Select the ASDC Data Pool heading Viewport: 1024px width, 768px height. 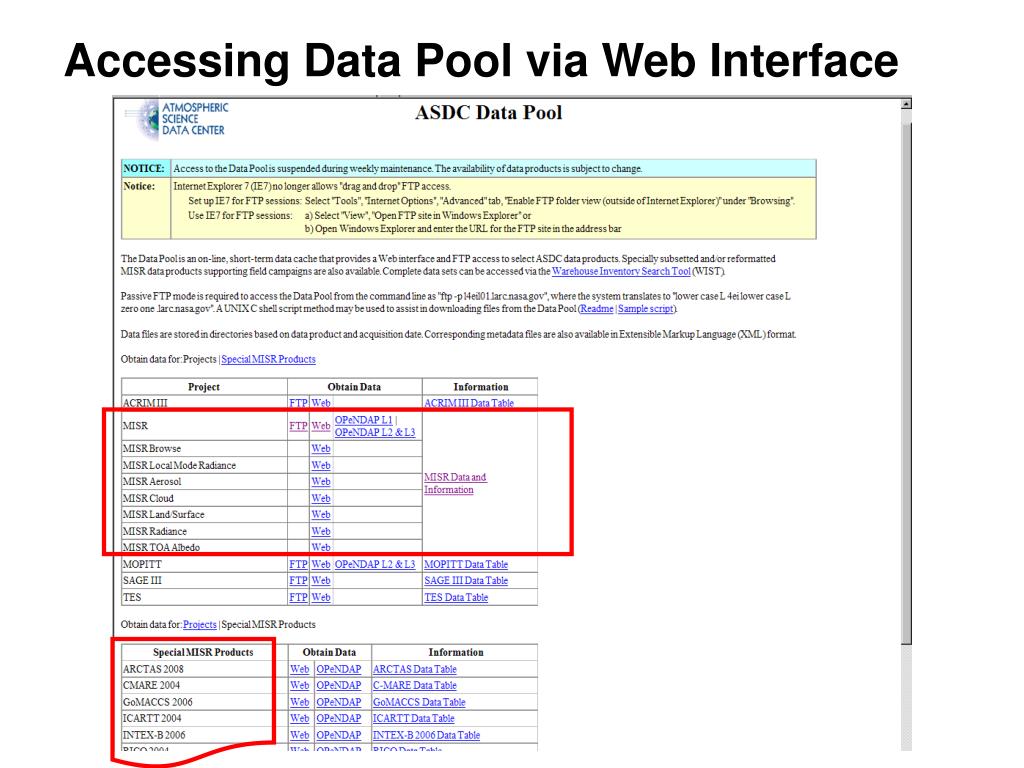click(488, 113)
